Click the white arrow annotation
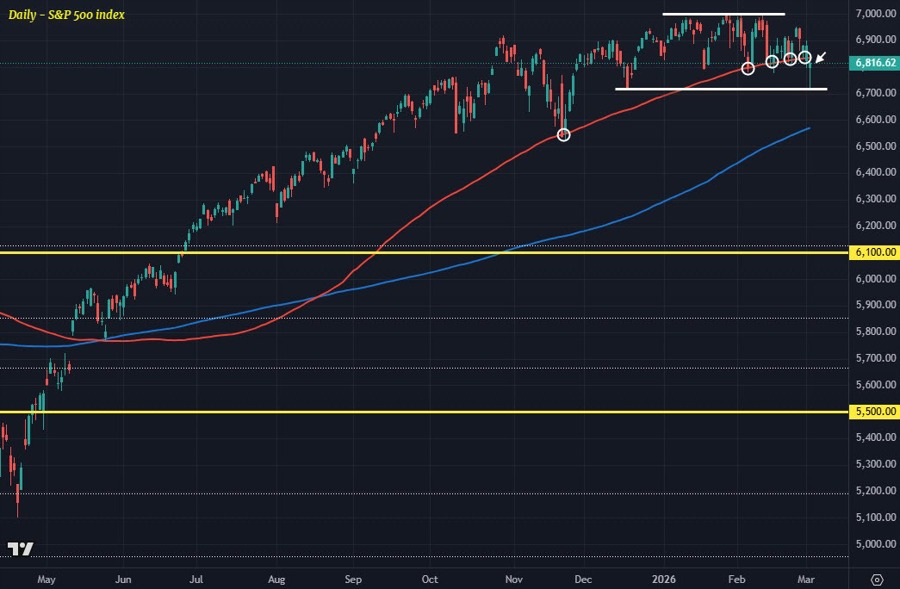The image size is (900, 589). [821, 57]
